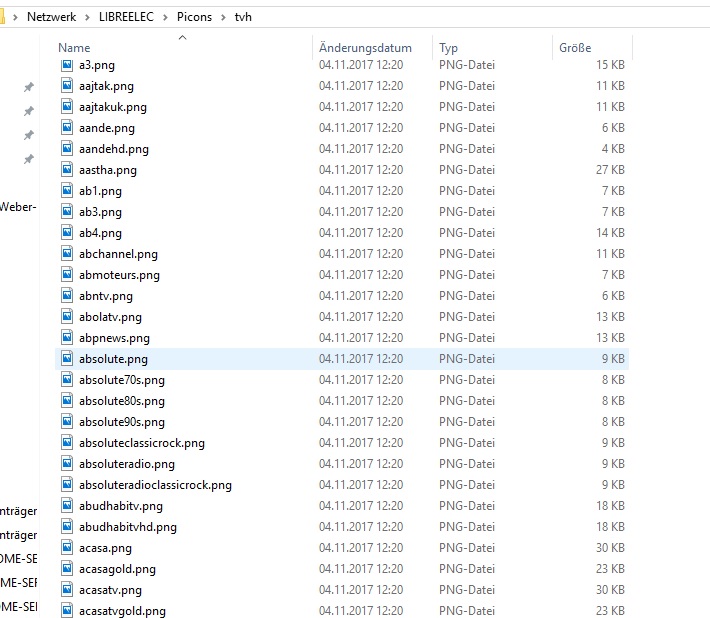
Task: Click the aandehd.png file icon
Action: [67, 149]
